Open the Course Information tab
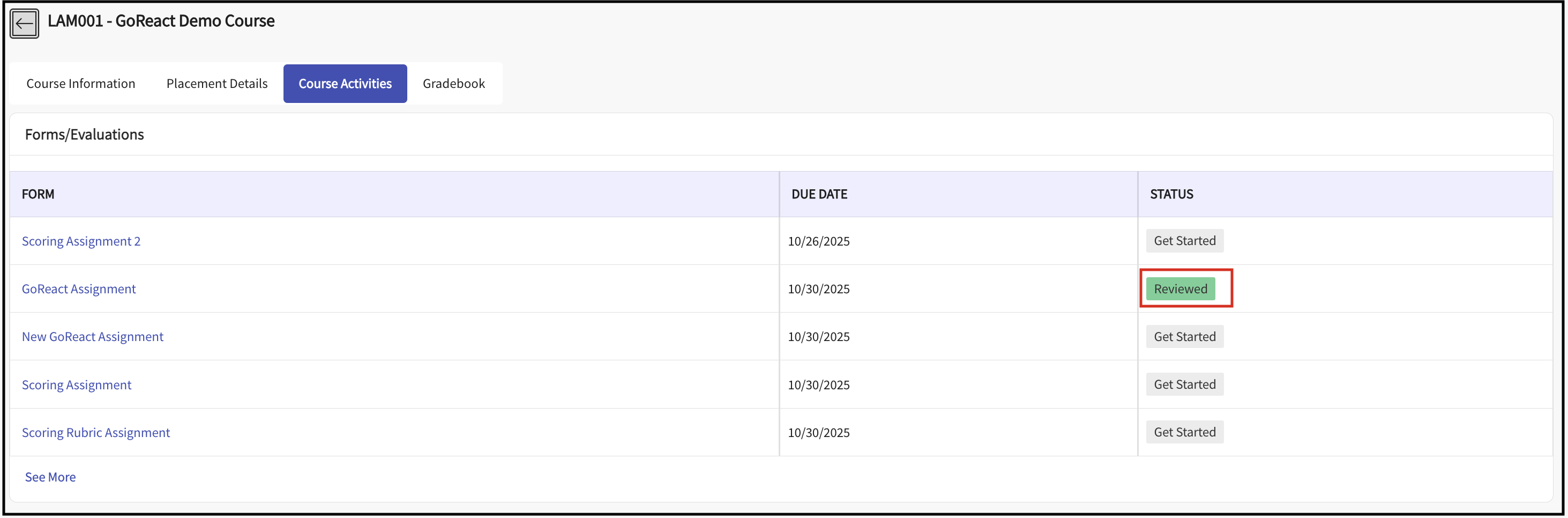 point(80,84)
